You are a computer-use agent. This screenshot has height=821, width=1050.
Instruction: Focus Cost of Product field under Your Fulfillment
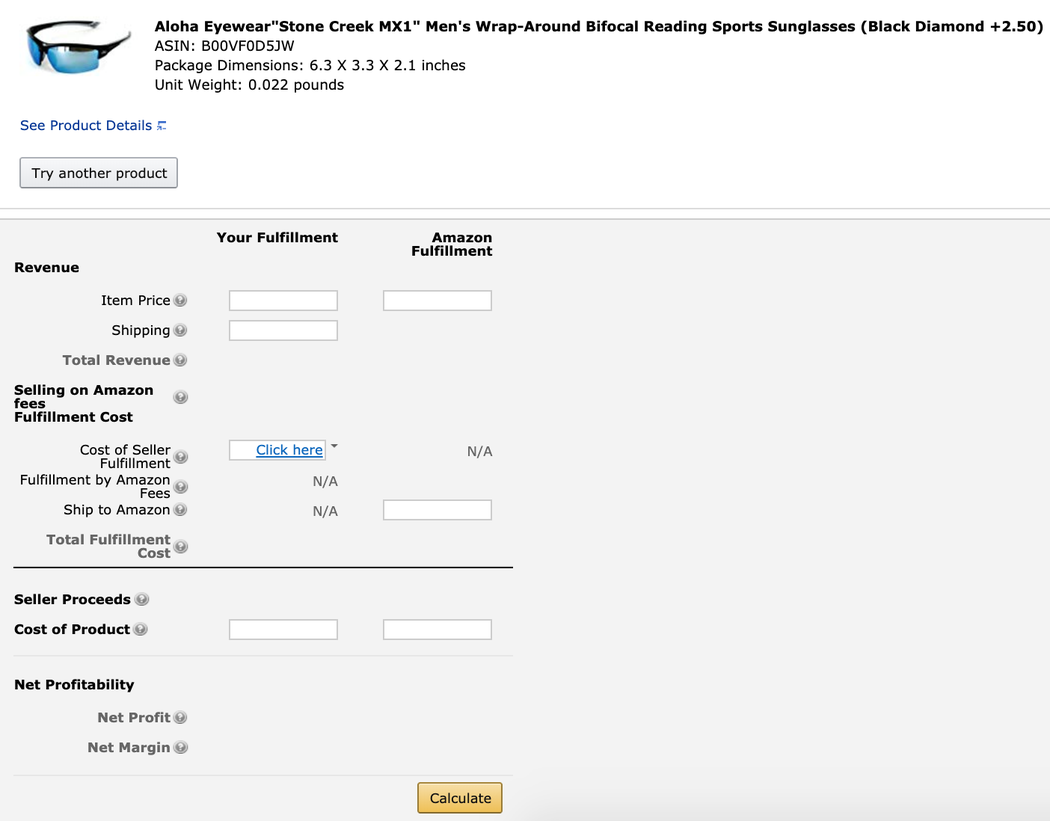coord(283,629)
